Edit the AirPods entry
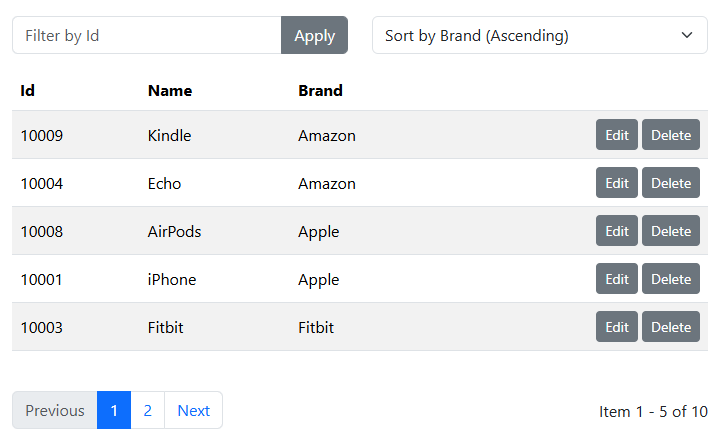This screenshot has width=723, height=440. pyautogui.click(x=617, y=231)
